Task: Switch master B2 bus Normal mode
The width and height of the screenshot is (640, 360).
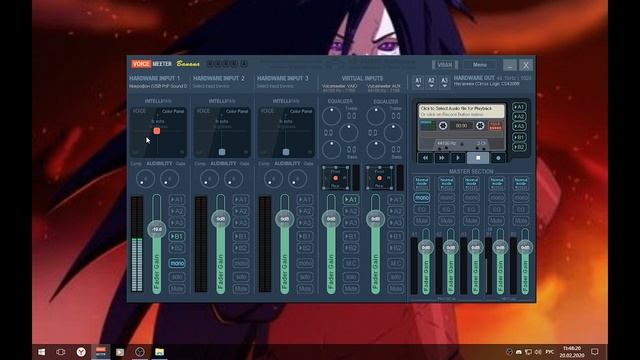Action: click(521, 182)
